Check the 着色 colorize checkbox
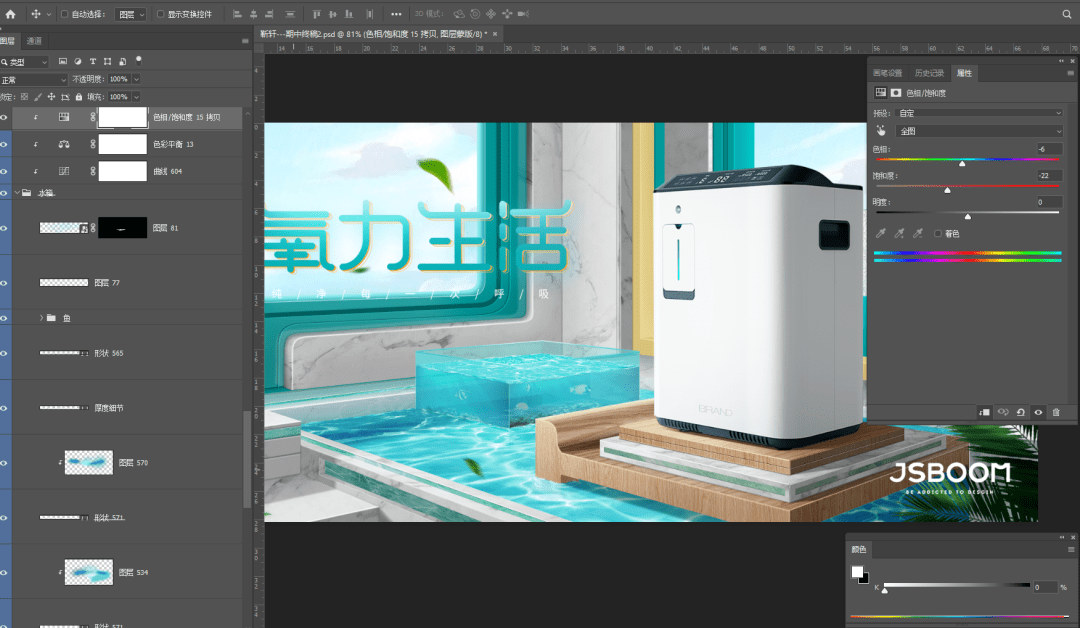The image size is (1080, 628). [x=937, y=233]
